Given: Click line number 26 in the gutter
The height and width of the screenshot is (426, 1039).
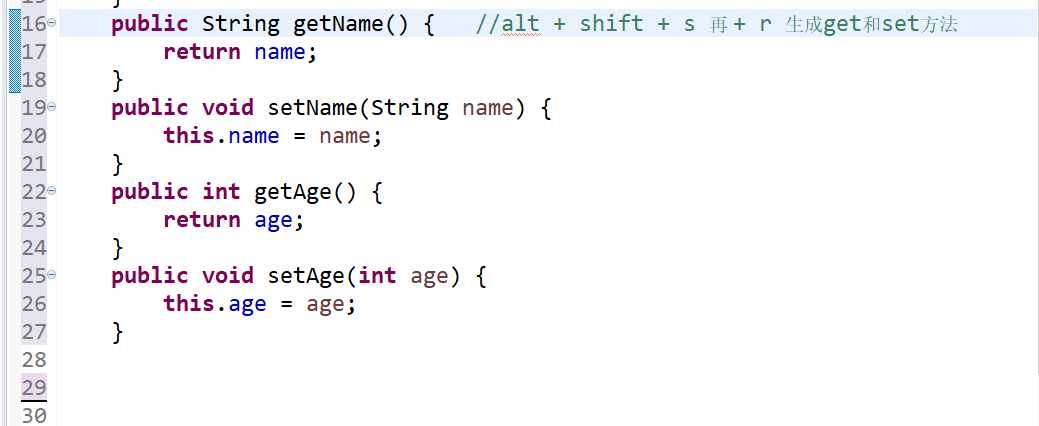Looking at the screenshot, I should pyautogui.click(x=33, y=304).
